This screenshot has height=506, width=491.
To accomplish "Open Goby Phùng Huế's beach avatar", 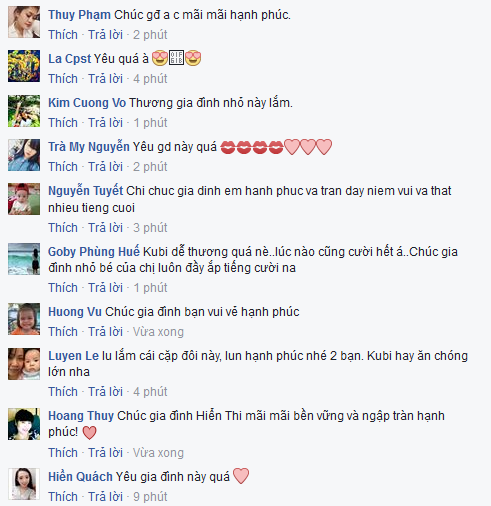I will click(x=24, y=259).
